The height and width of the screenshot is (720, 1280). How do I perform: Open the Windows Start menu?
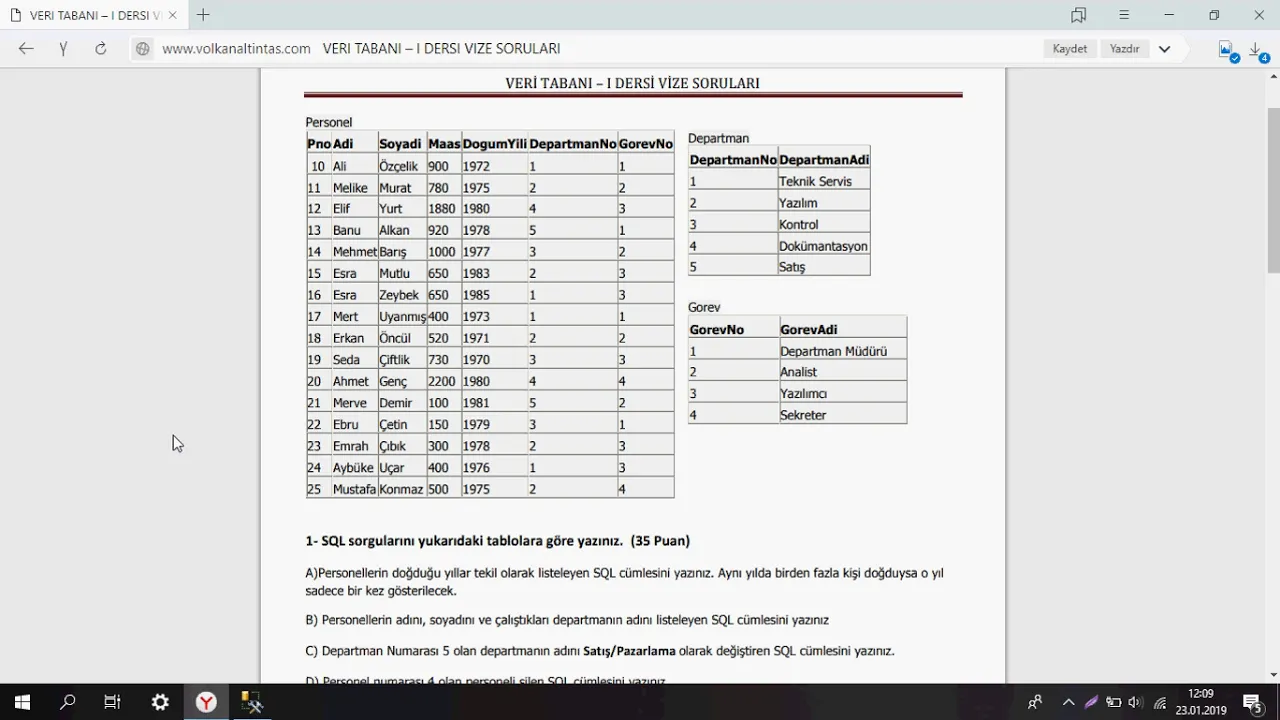tap(22, 702)
